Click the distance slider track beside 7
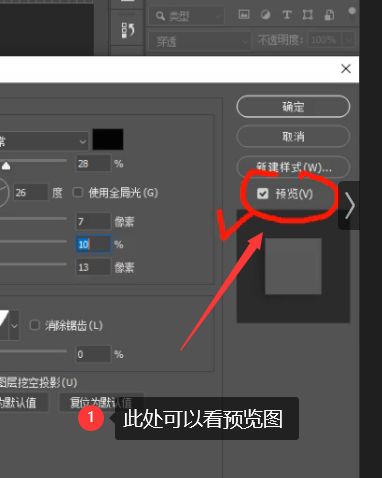This screenshot has width=382, height=478. 33,219
